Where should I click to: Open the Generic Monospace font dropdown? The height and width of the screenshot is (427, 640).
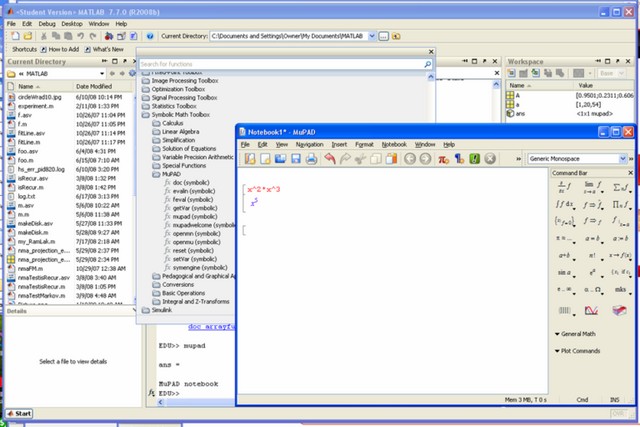[x=622, y=159]
